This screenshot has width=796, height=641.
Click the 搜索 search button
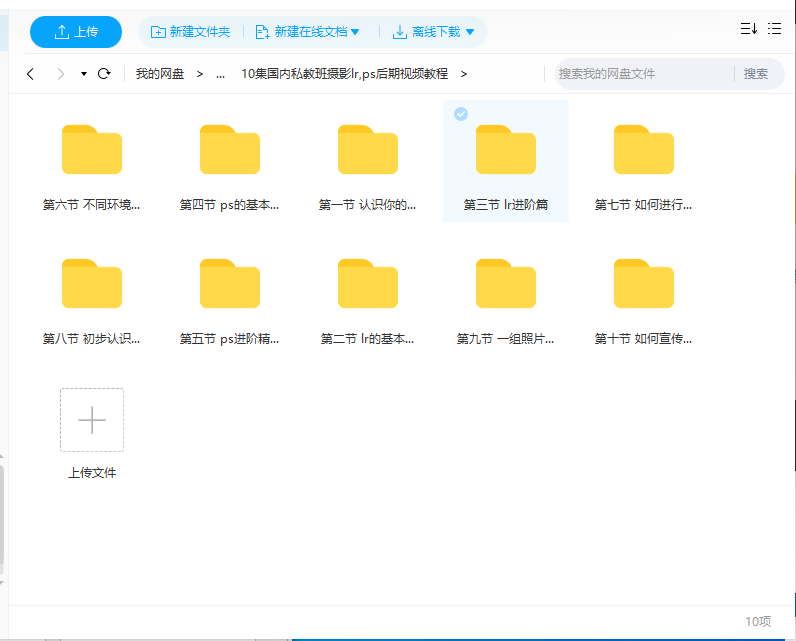coord(755,74)
